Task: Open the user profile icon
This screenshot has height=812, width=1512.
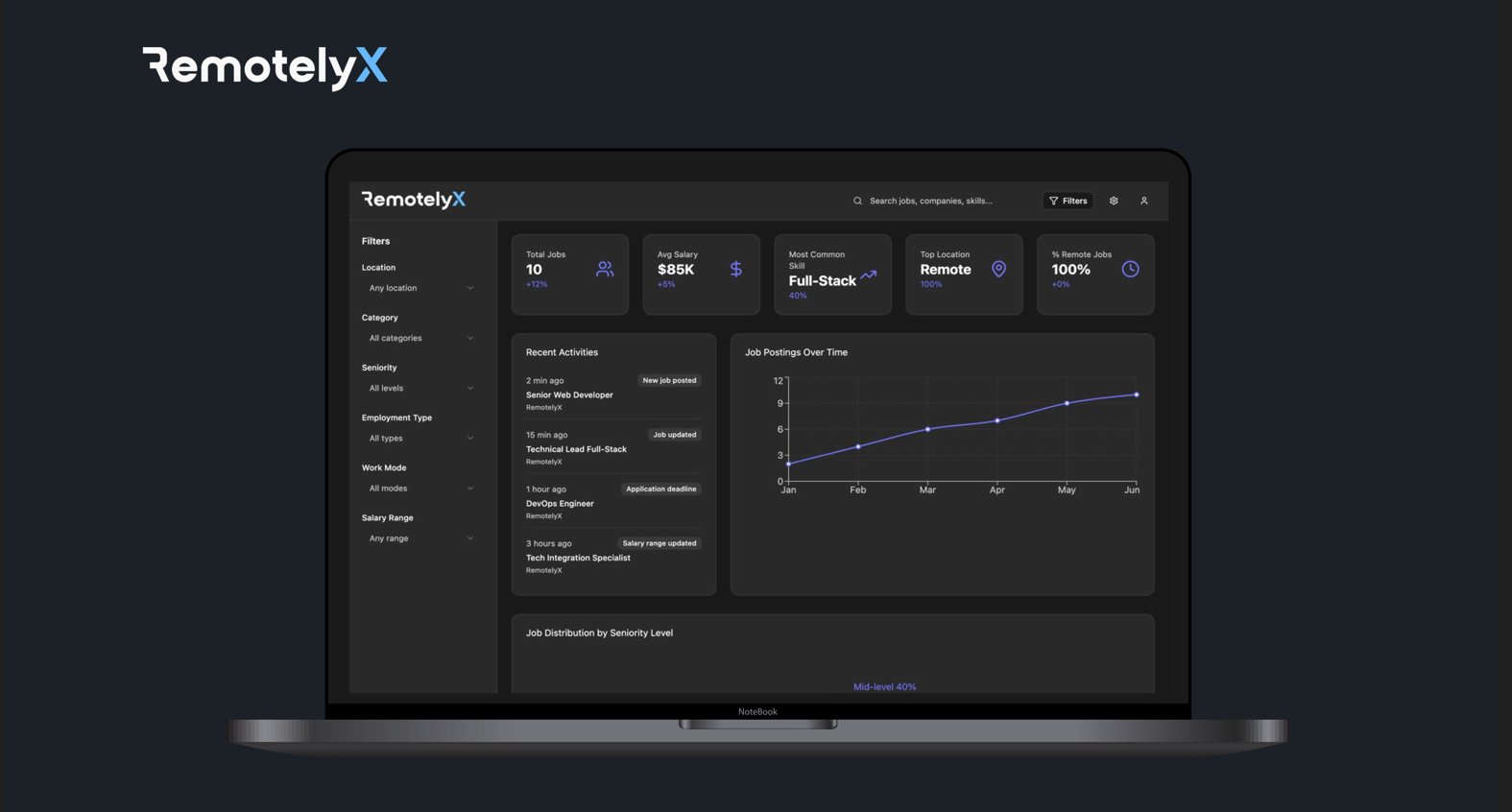Action: tap(1143, 201)
